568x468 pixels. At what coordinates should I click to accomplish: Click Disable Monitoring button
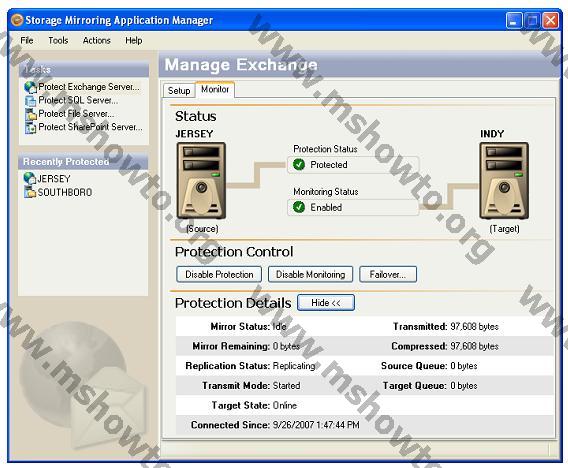[x=310, y=275]
